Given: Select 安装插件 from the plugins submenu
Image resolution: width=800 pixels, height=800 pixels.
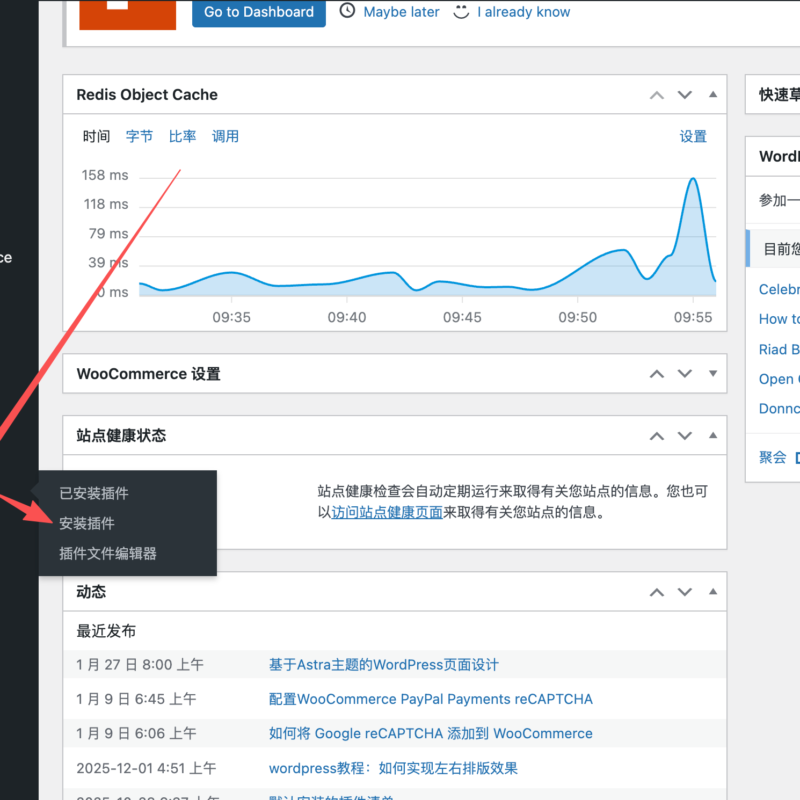Looking at the screenshot, I should coord(87,523).
